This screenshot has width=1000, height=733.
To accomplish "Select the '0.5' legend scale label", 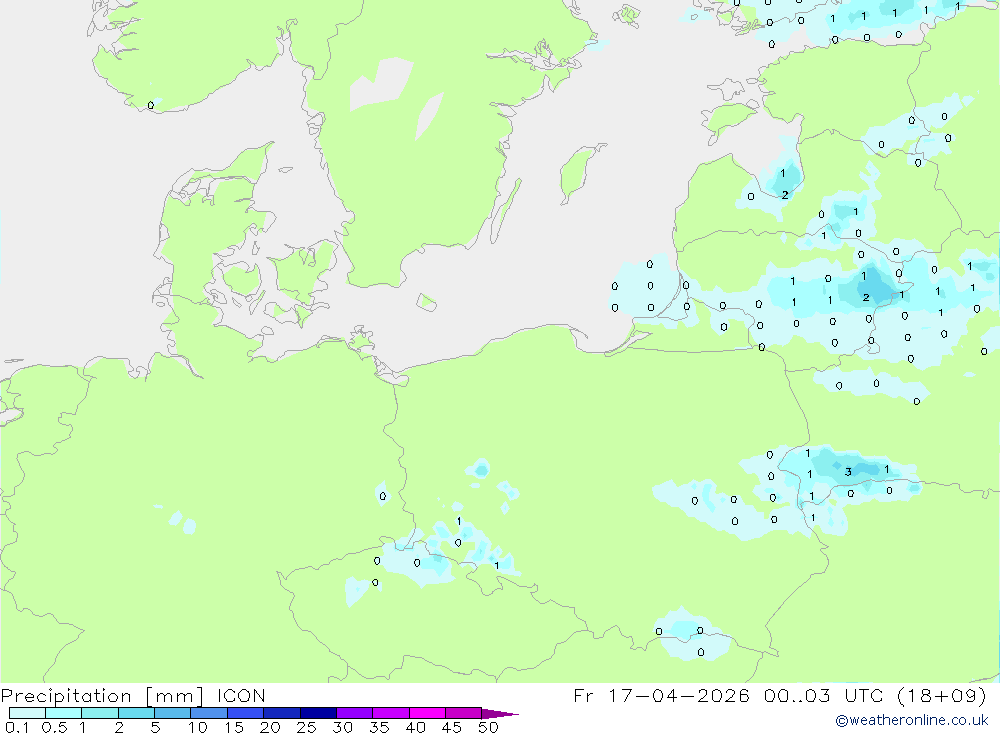I will point(54,727).
